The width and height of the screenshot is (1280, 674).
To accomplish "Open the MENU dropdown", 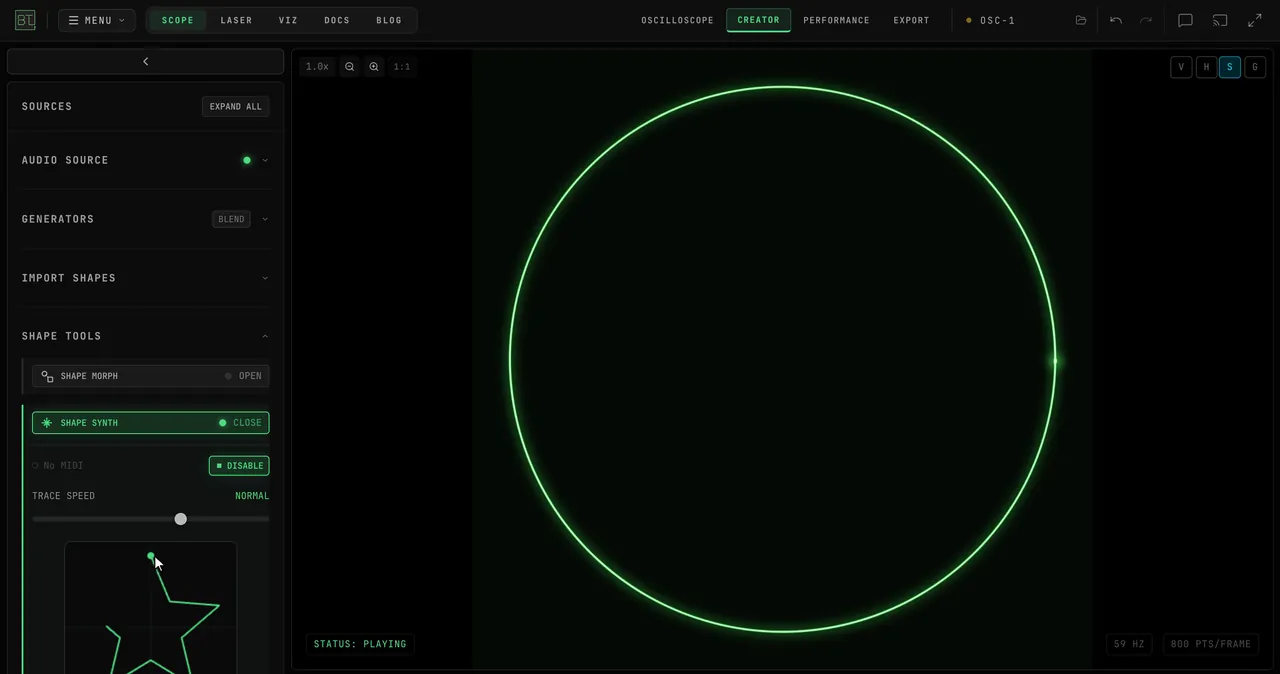I will tap(97, 20).
